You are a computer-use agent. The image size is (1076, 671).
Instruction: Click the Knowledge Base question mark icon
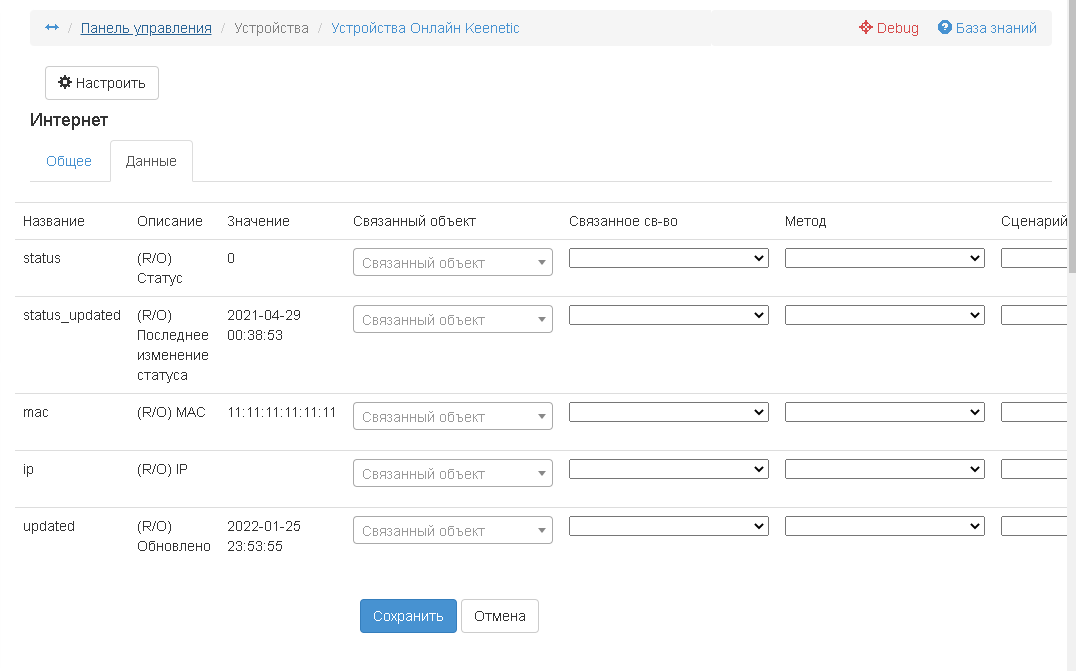pos(944,28)
